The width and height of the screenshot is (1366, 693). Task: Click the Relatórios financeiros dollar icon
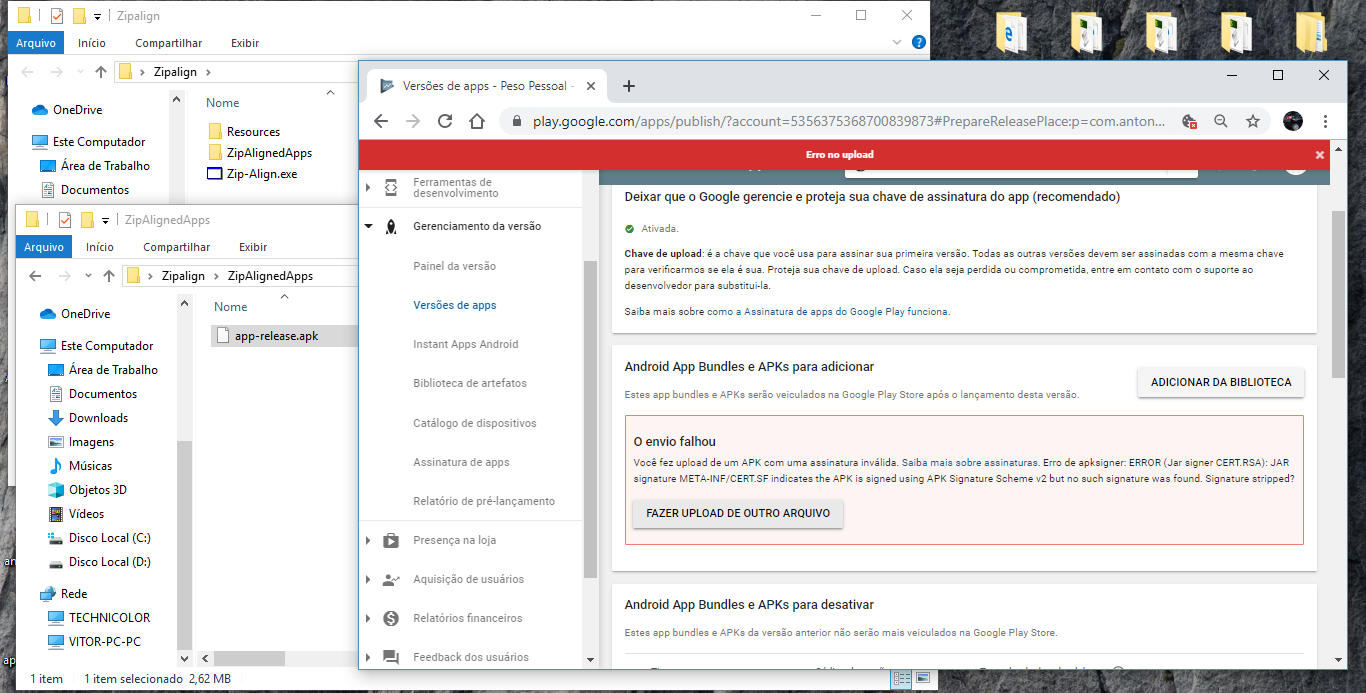point(391,618)
